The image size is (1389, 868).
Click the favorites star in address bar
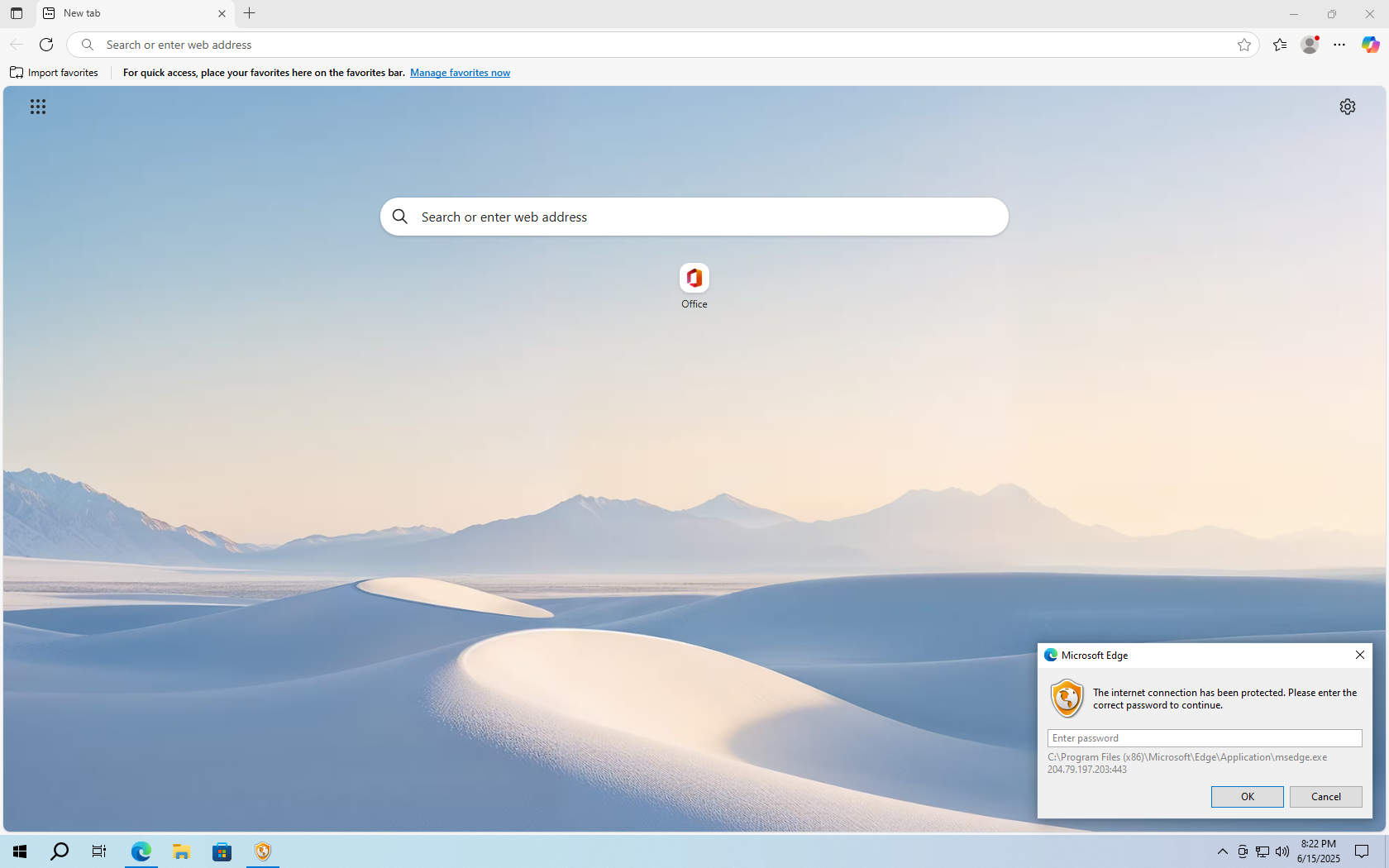(x=1245, y=45)
